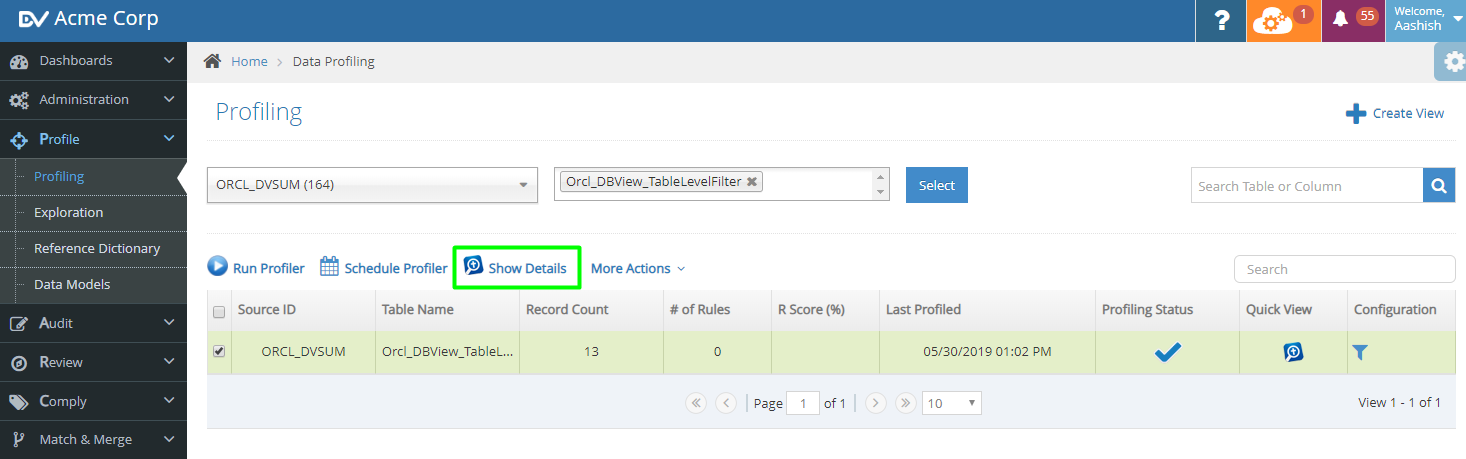Click the Profile crosshair icon
Screen dimensions: 1466x459
point(19,140)
